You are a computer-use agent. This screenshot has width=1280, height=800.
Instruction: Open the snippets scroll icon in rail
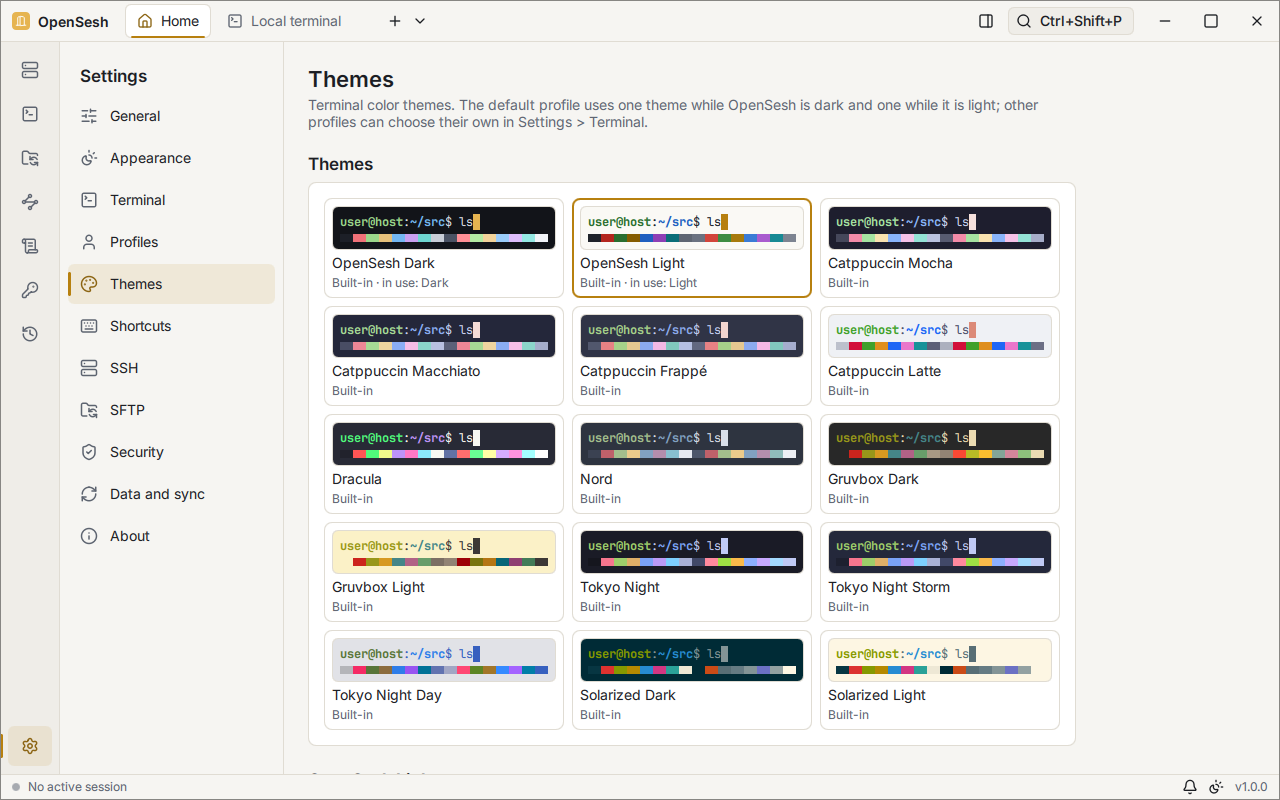click(30, 246)
